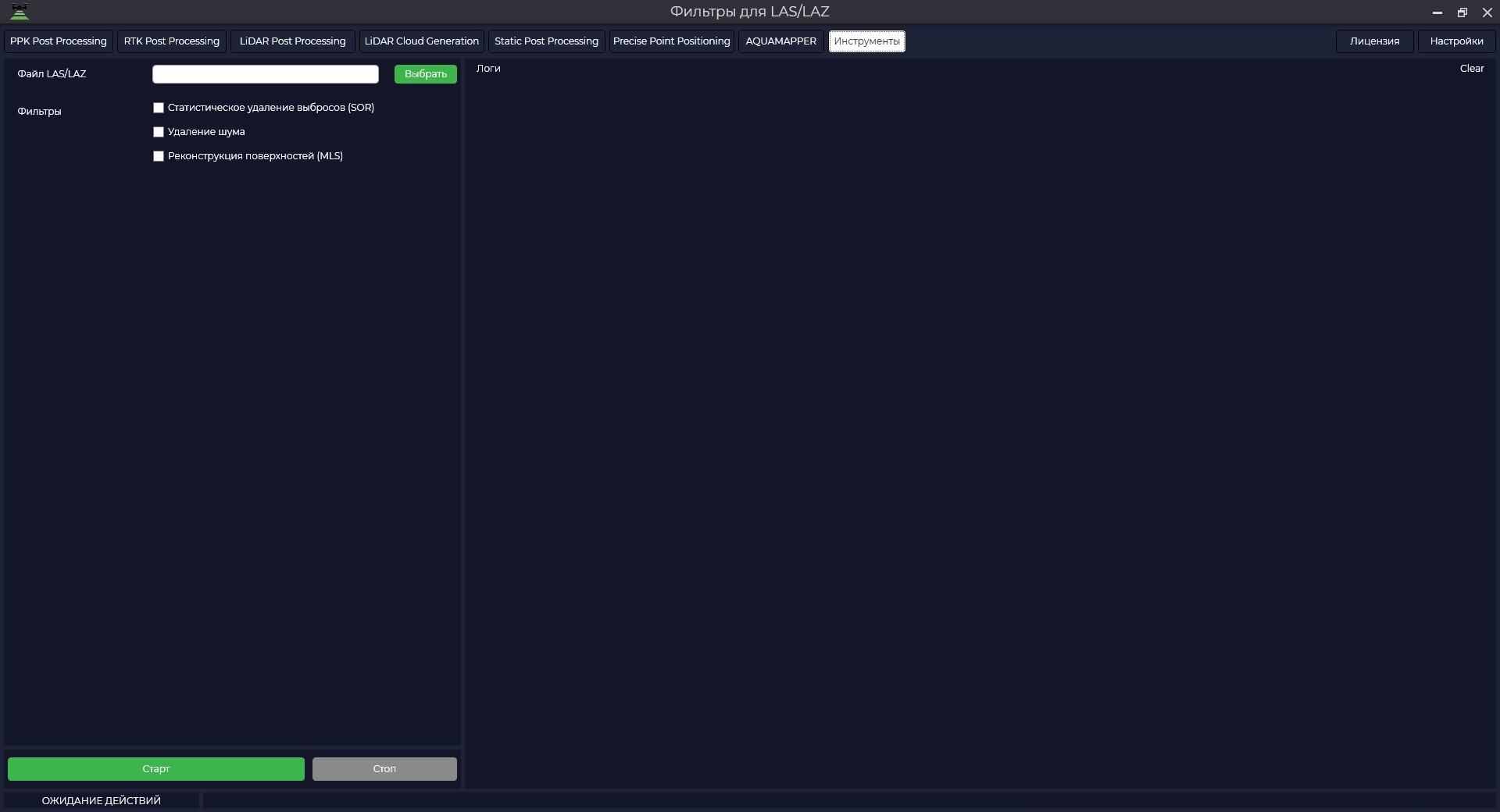
Task: Open Настройки settings
Action: (1457, 41)
